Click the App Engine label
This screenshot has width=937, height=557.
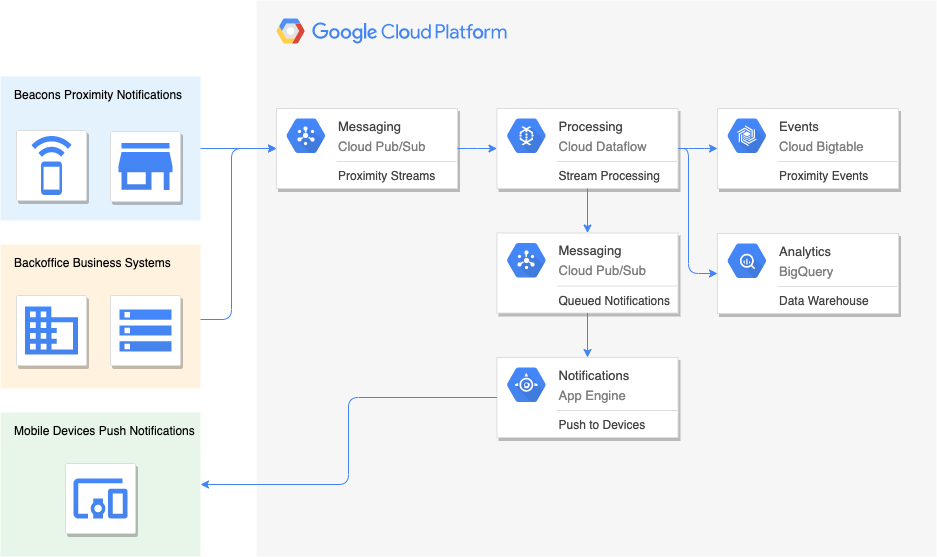592,396
